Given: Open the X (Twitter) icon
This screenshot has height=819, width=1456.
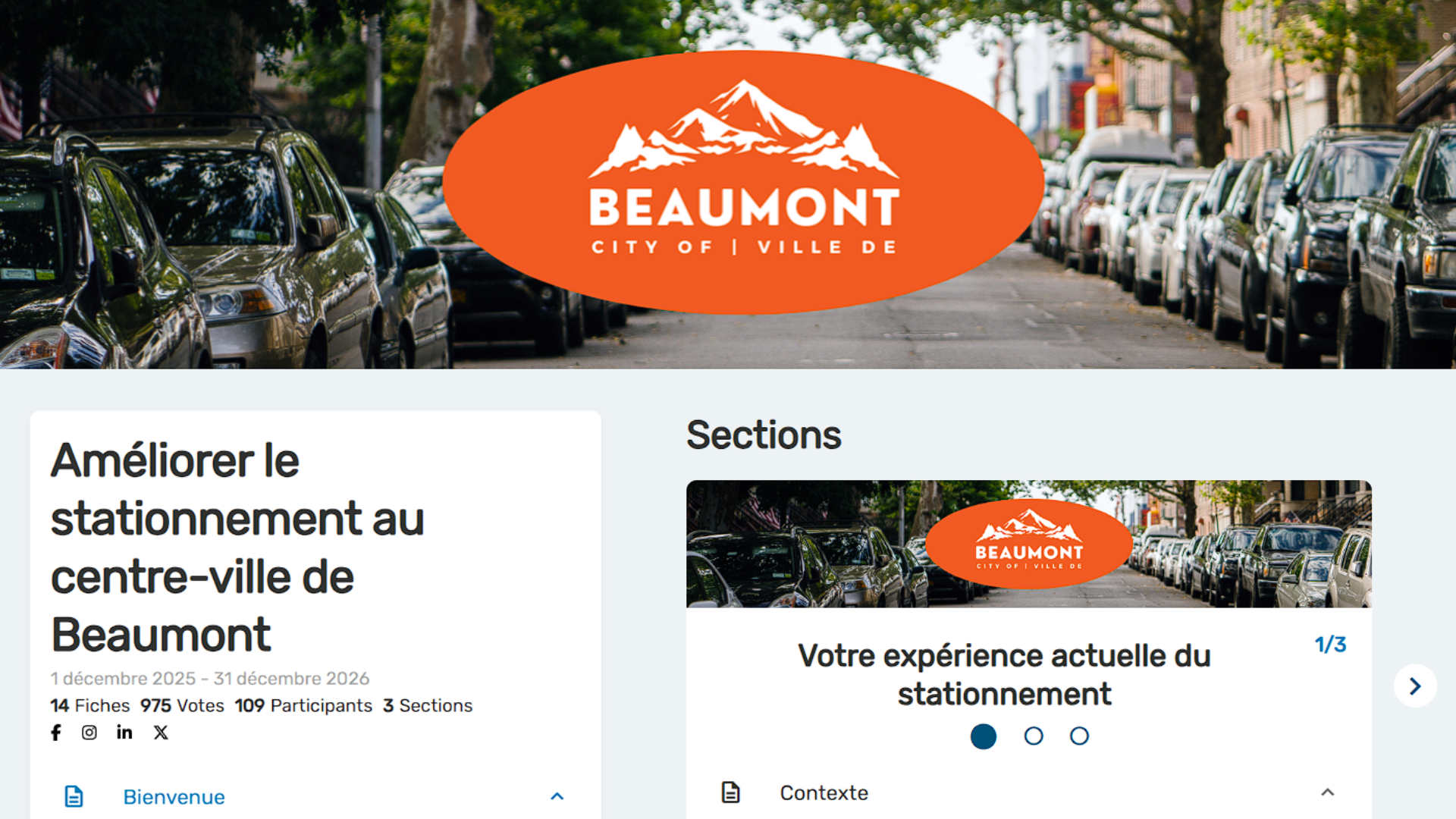Looking at the screenshot, I should tap(160, 733).
